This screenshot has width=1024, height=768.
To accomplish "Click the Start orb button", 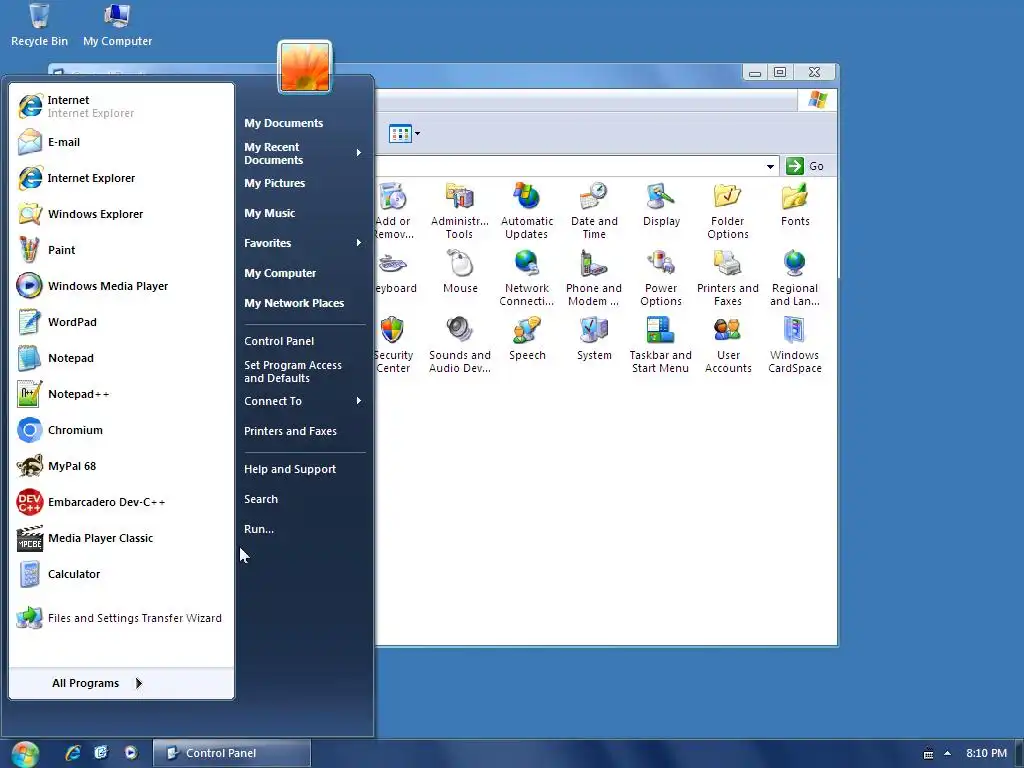I will [x=25, y=754].
